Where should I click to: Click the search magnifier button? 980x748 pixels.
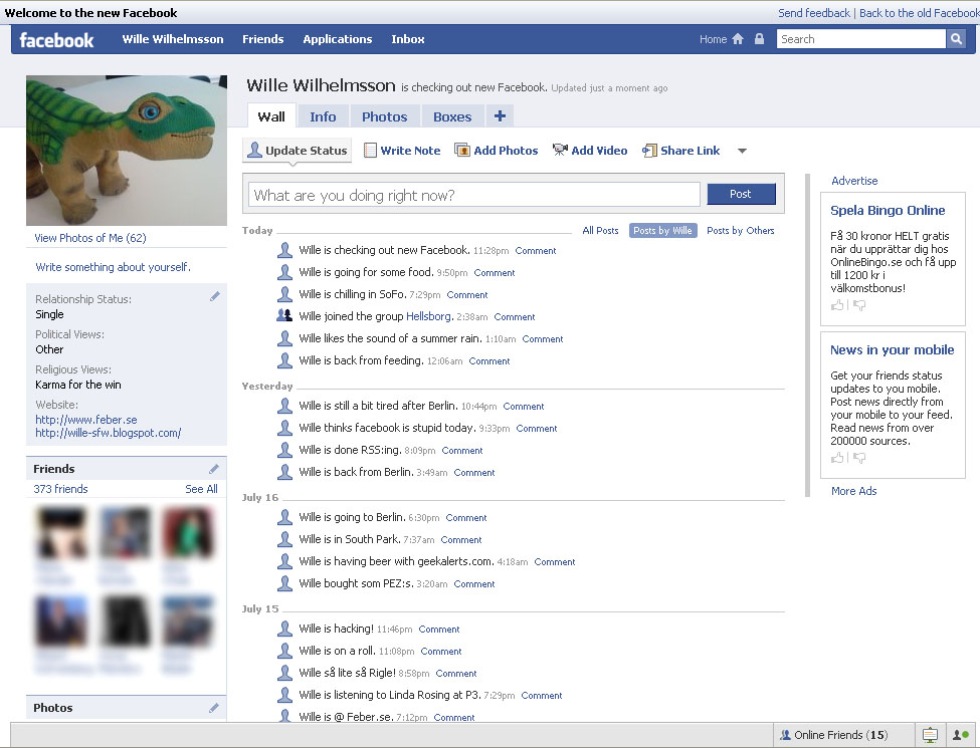point(956,39)
